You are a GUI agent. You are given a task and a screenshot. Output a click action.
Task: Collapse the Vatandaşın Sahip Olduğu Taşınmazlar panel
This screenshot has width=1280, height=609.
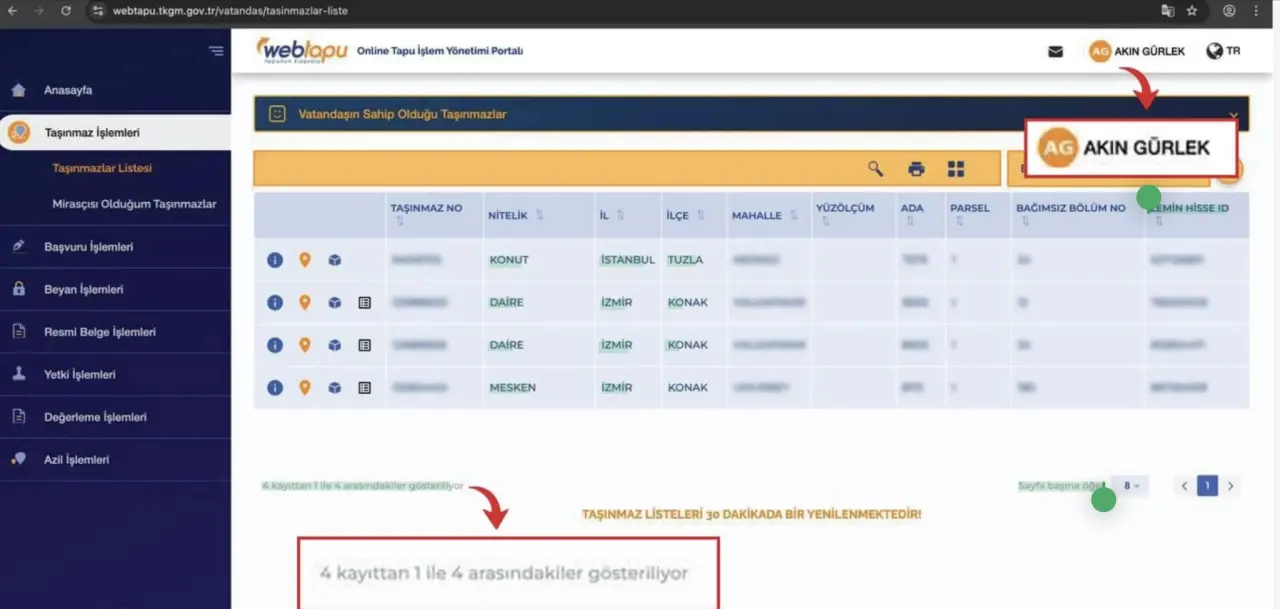pos(1233,115)
